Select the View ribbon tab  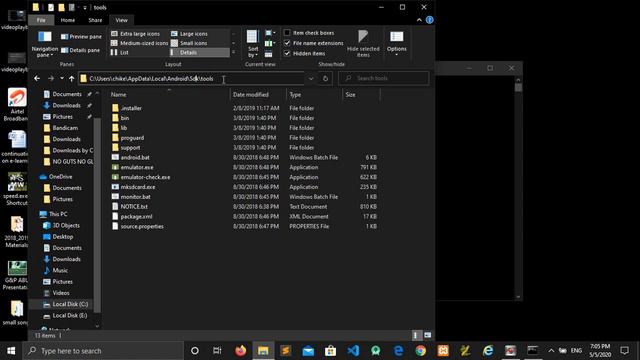pyautogui.click(x=121, y=20)
